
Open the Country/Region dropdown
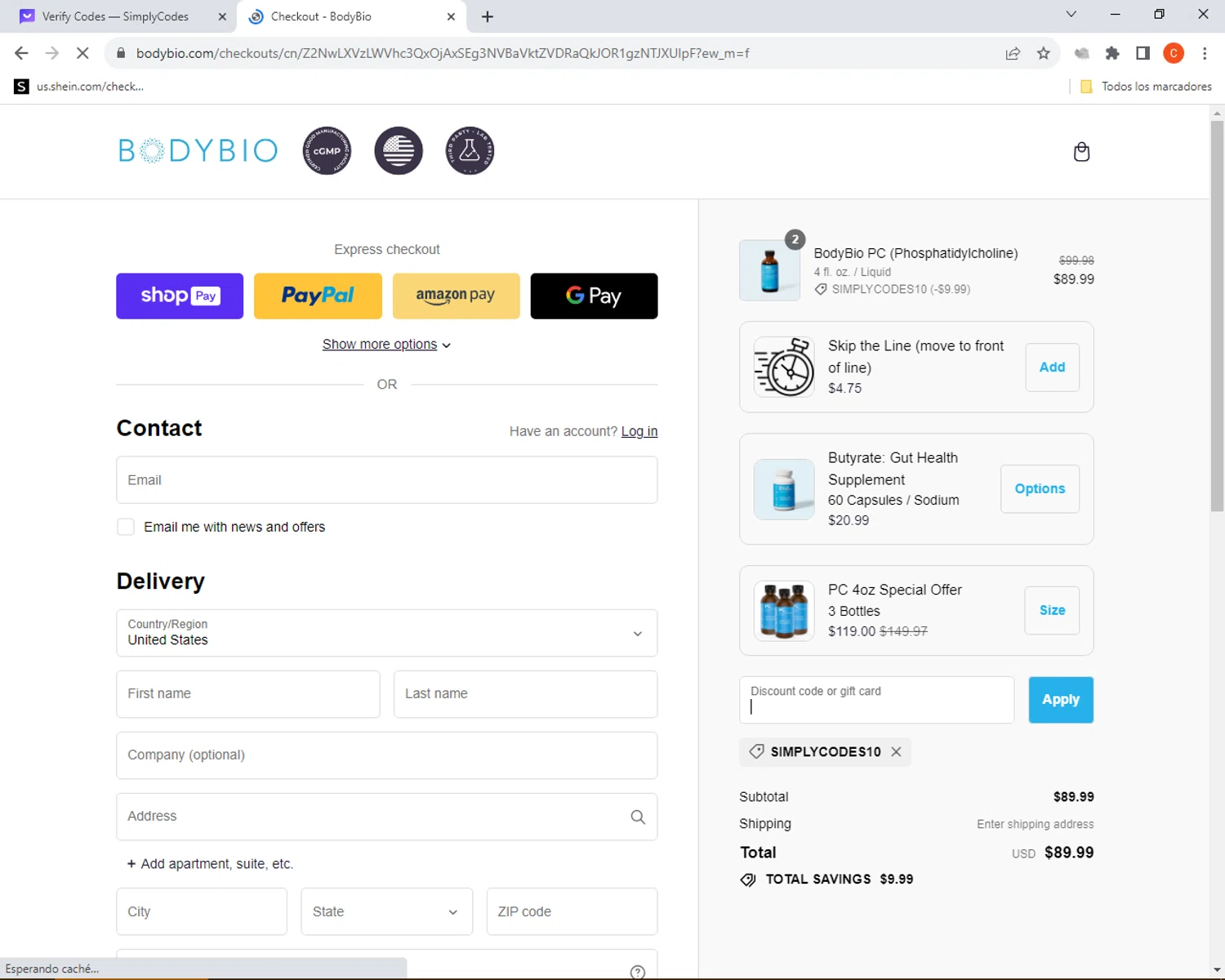point(387,633)
